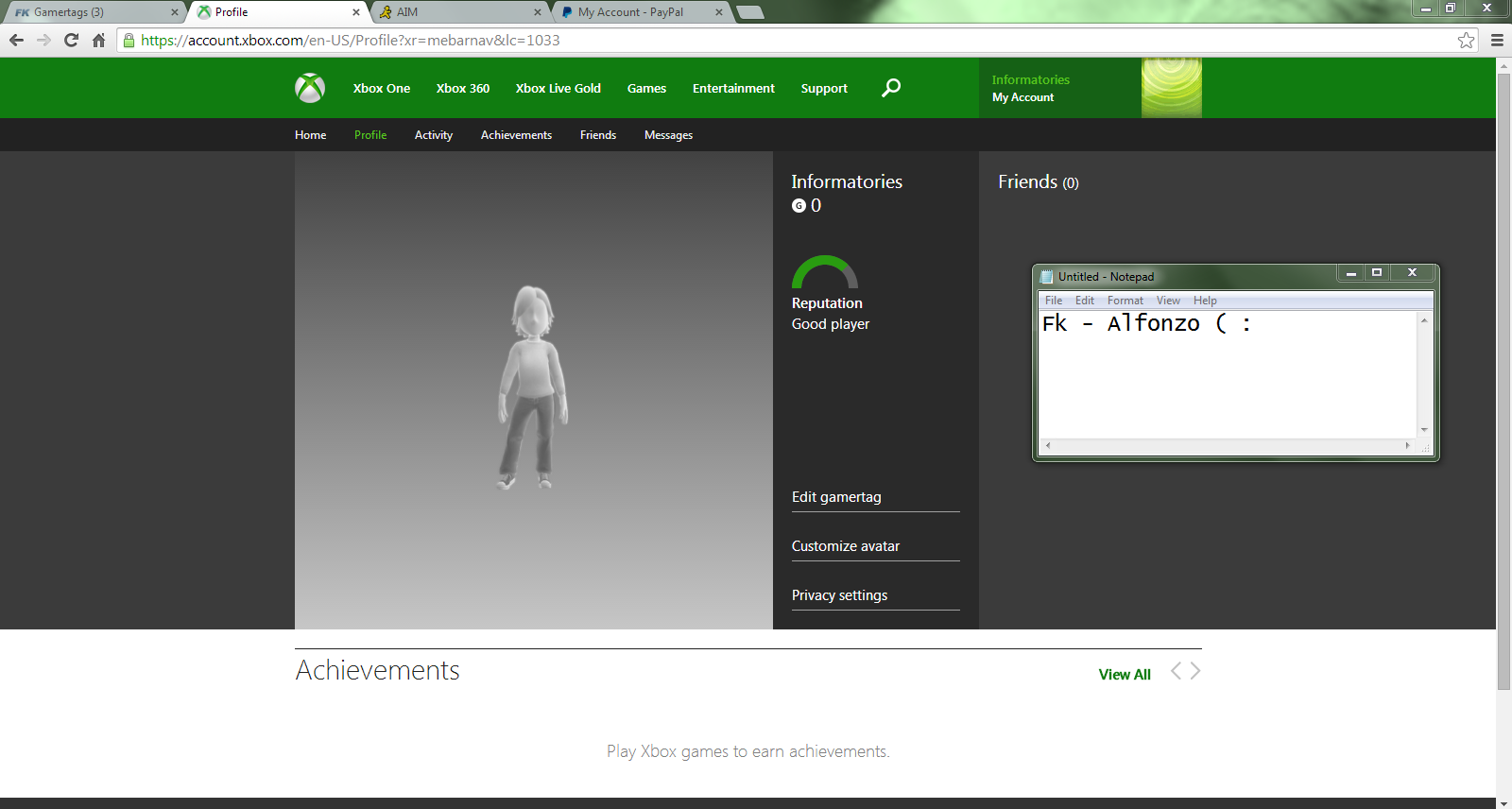Open the Xbox site search magnifier
Viewport: 1512px width, 809px height.
[891, 88]
